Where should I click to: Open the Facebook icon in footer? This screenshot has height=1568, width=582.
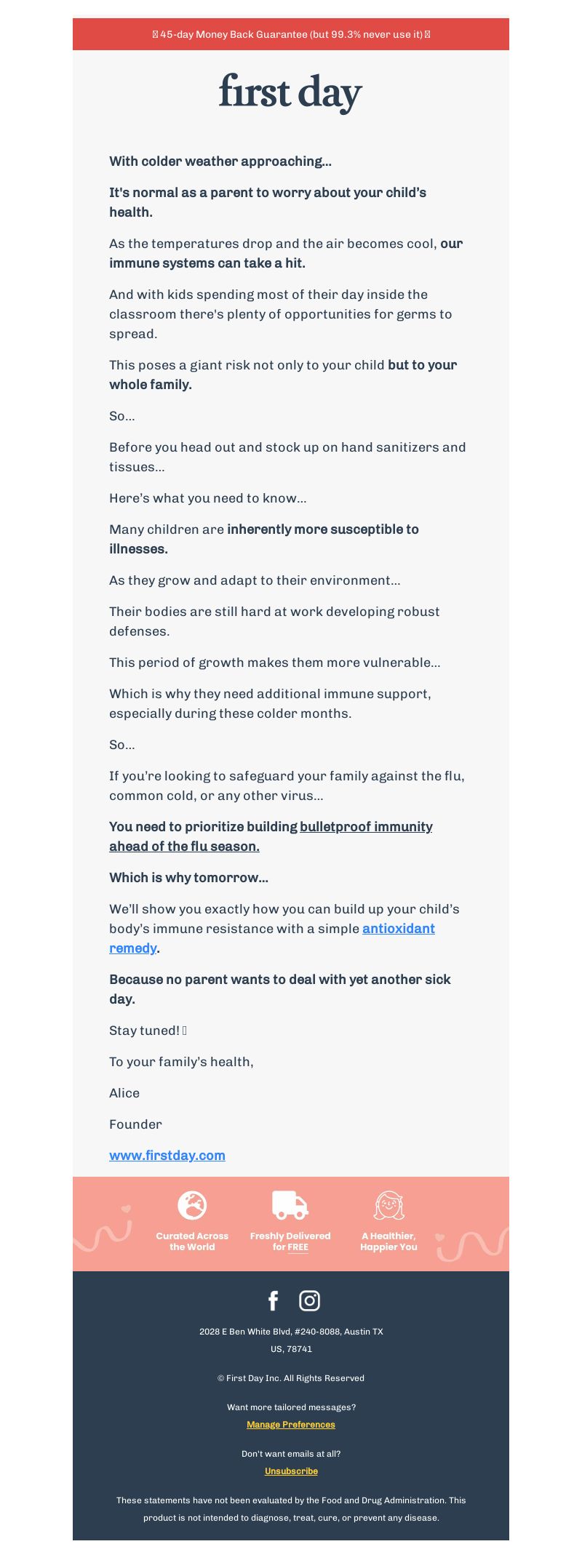[x=273, y=1300]
